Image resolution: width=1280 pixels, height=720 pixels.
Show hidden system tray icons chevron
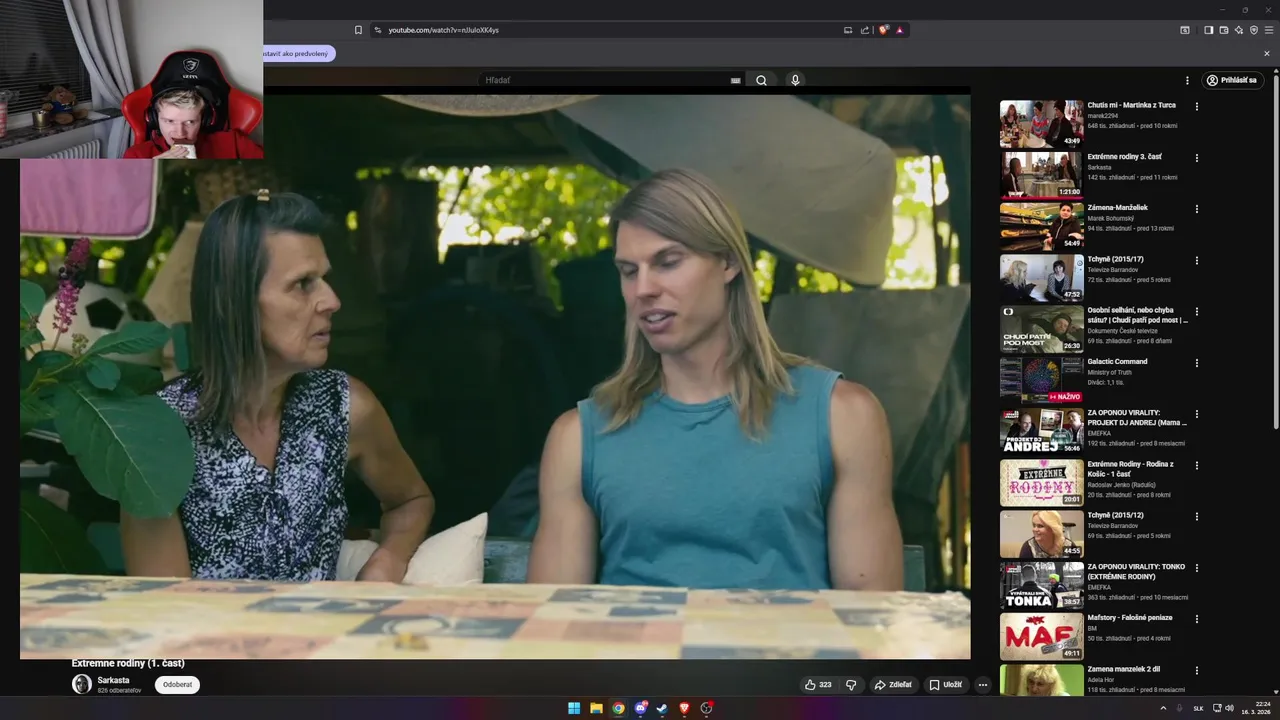(x=1163, y=708)
